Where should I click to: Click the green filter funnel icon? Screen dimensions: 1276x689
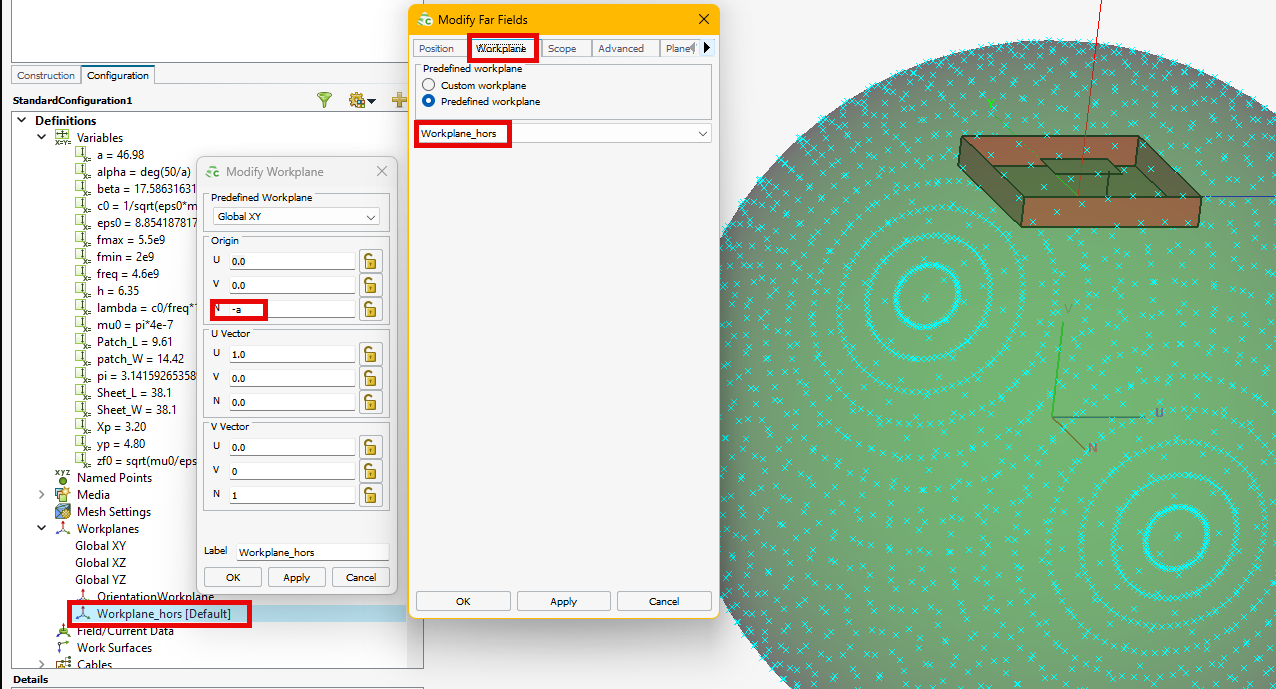click(324, 100)
